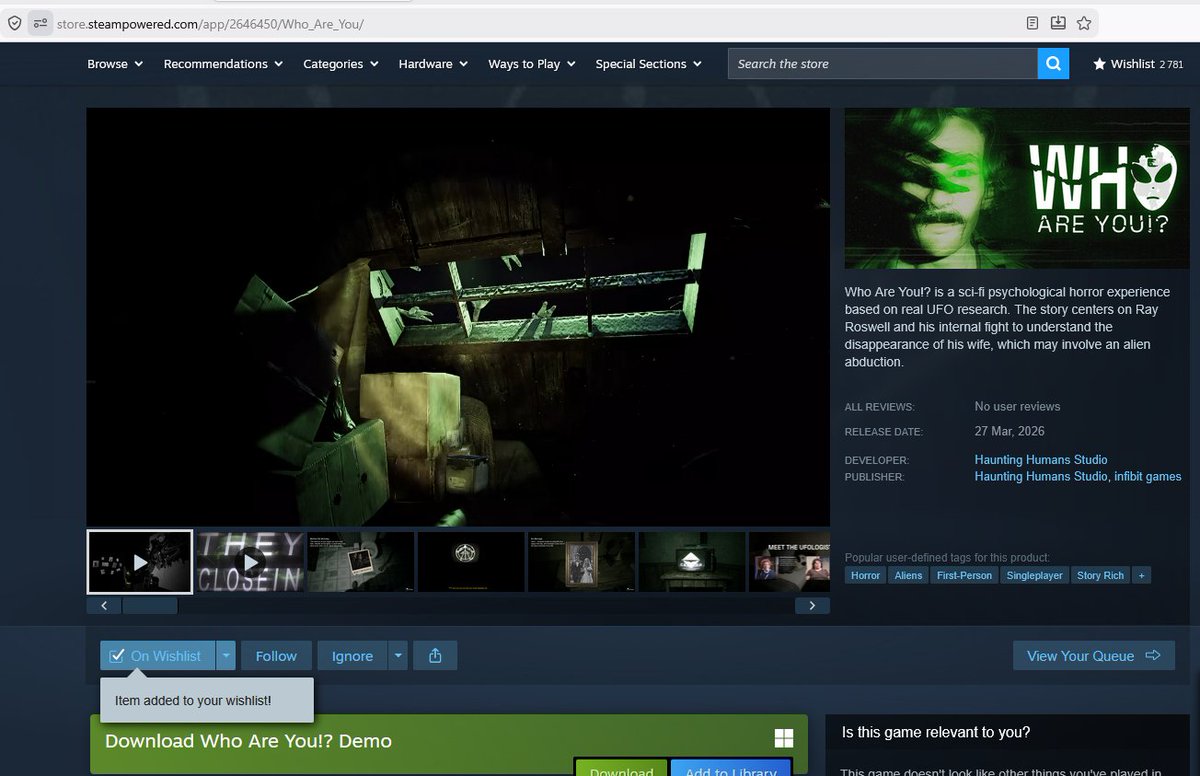Open the Ways to Play menu
The width and height of the screenshot is (1200, 776).
[532, 64]
